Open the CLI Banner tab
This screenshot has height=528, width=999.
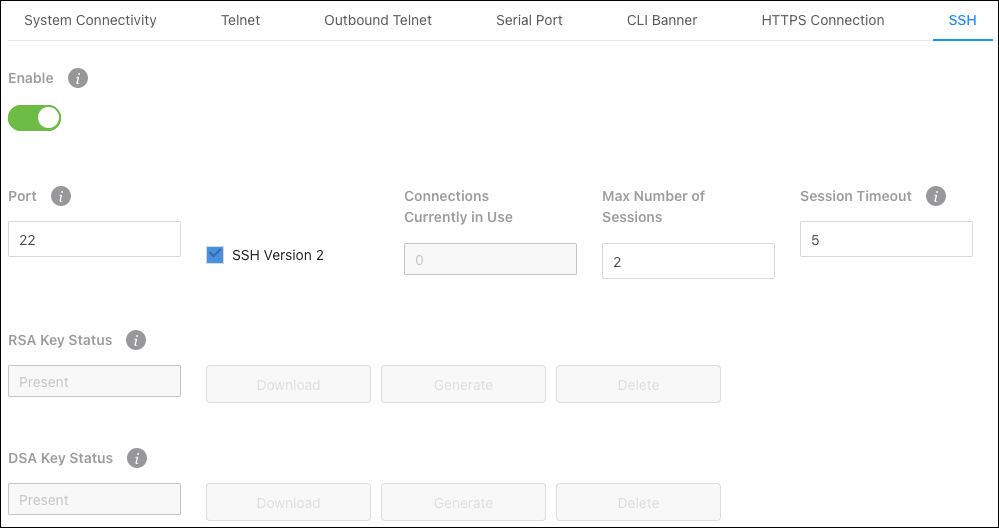662,20
